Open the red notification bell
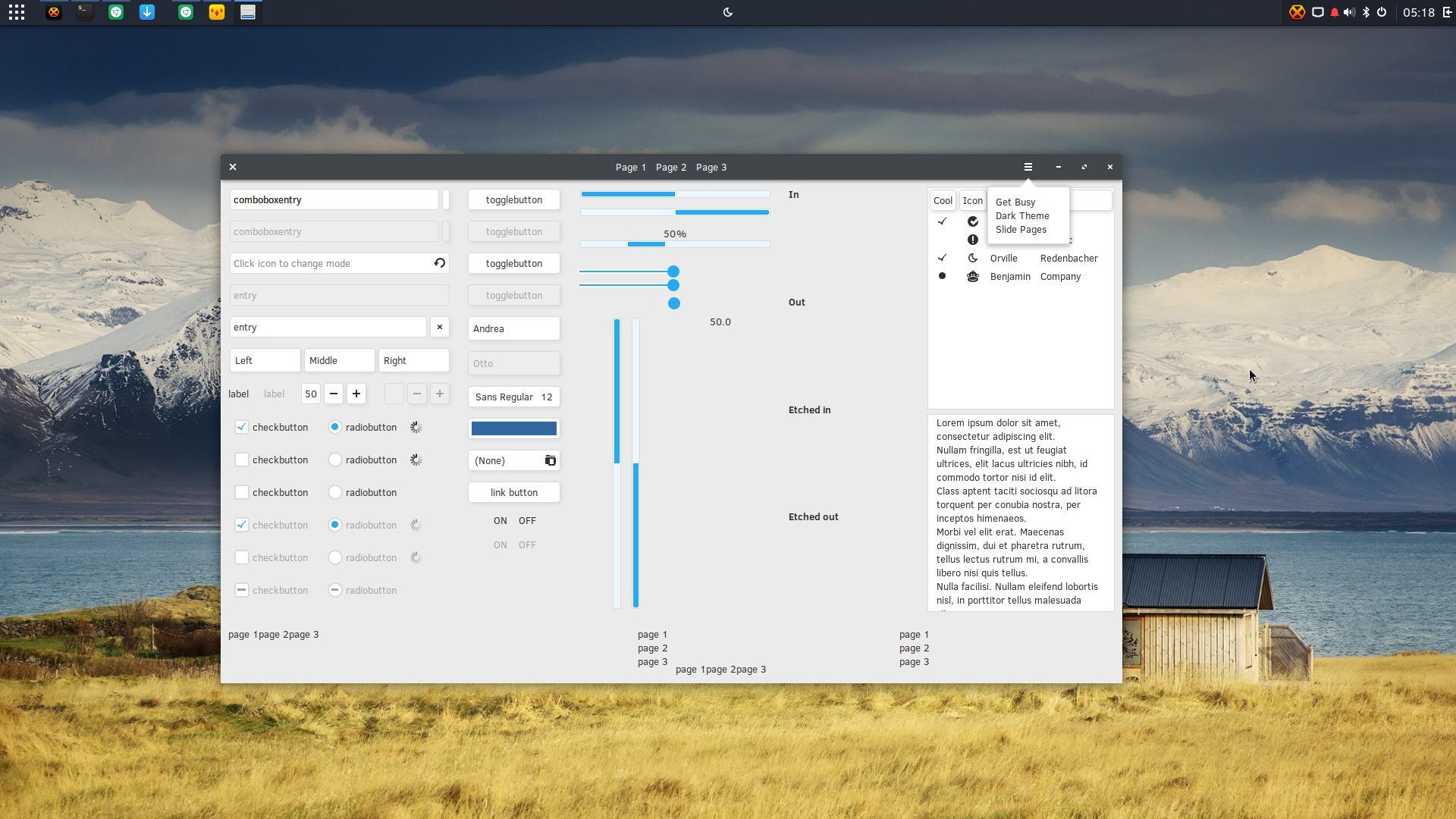The width and height of the screenshot is (1456, 819). (1335, 12)
